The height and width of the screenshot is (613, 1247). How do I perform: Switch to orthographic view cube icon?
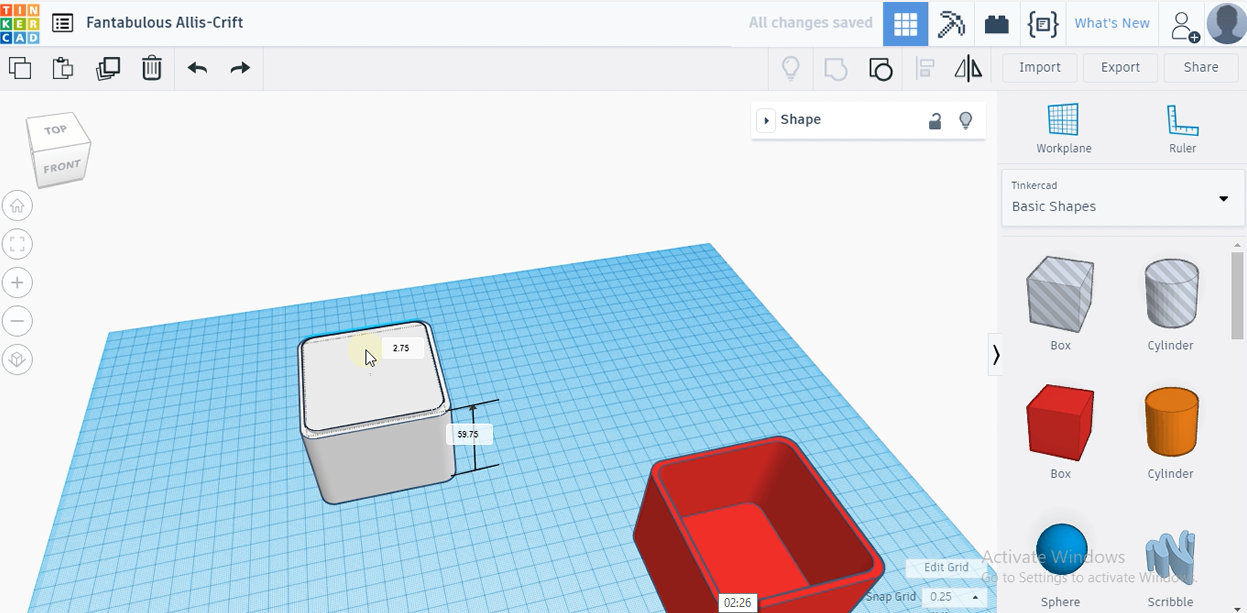click(17, 359)
